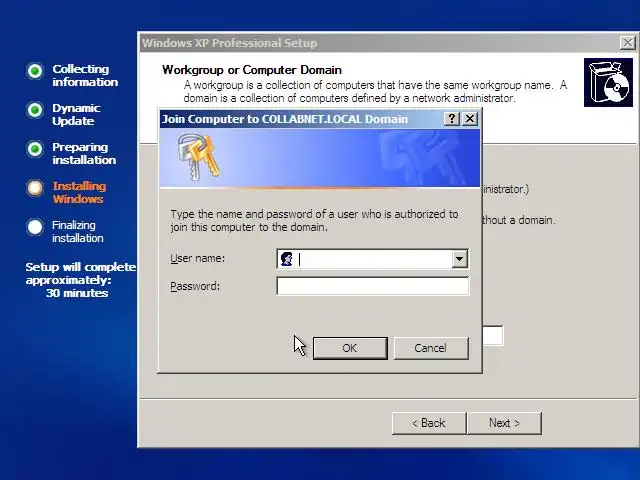Click the Preparing installation step indicator
Screen dimensions: 640x480
click(35, 149)
